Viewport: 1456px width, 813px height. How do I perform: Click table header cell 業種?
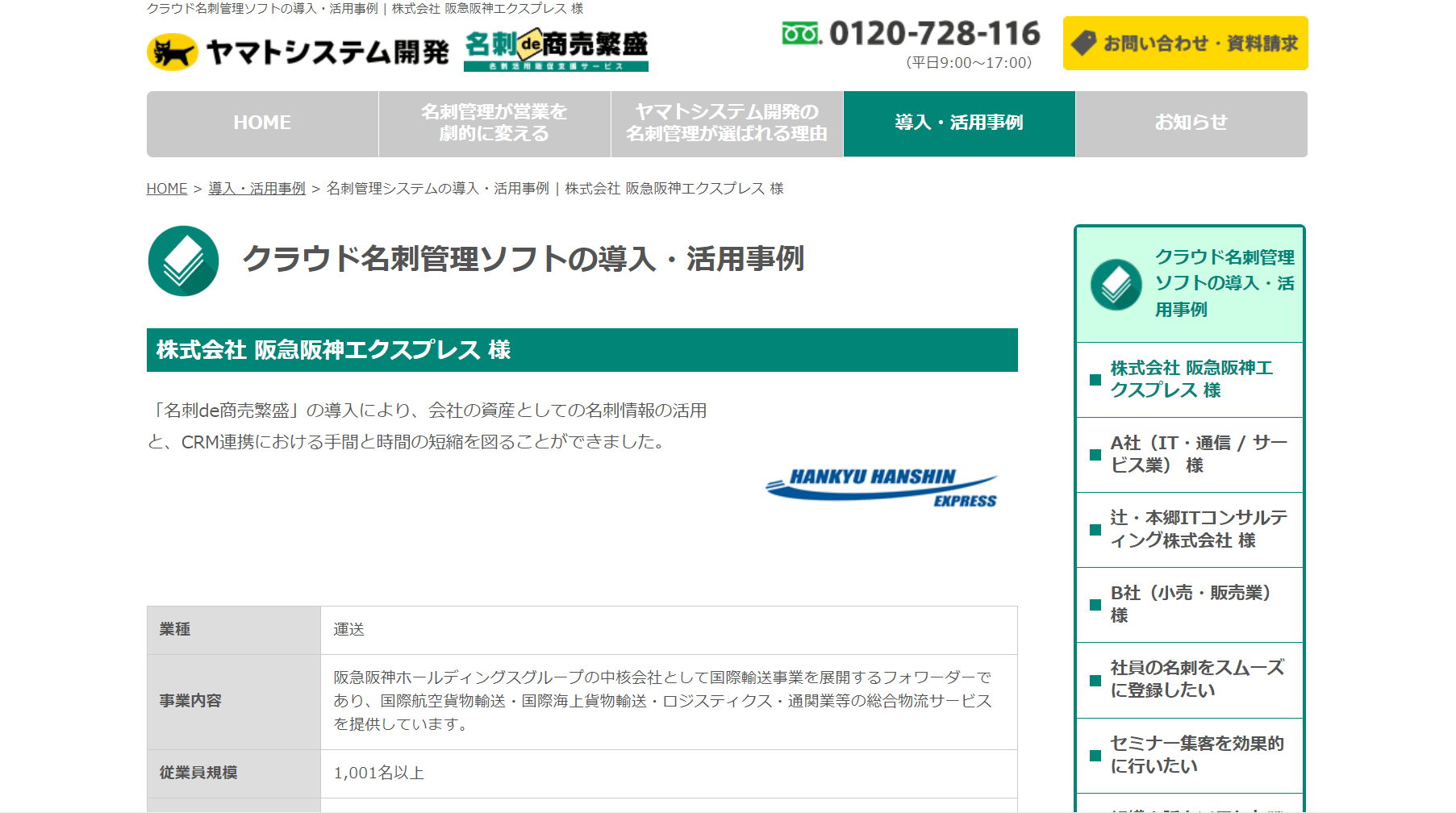234,630
